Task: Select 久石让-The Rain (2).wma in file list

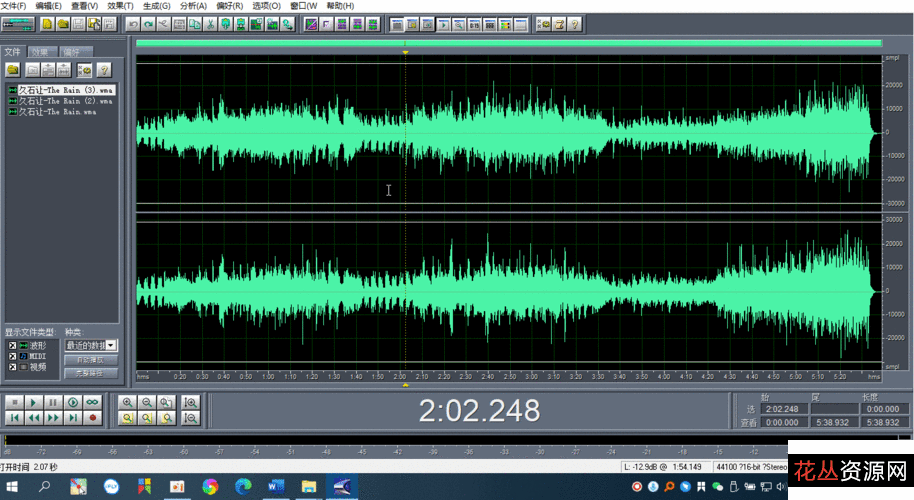Action: 64,101
